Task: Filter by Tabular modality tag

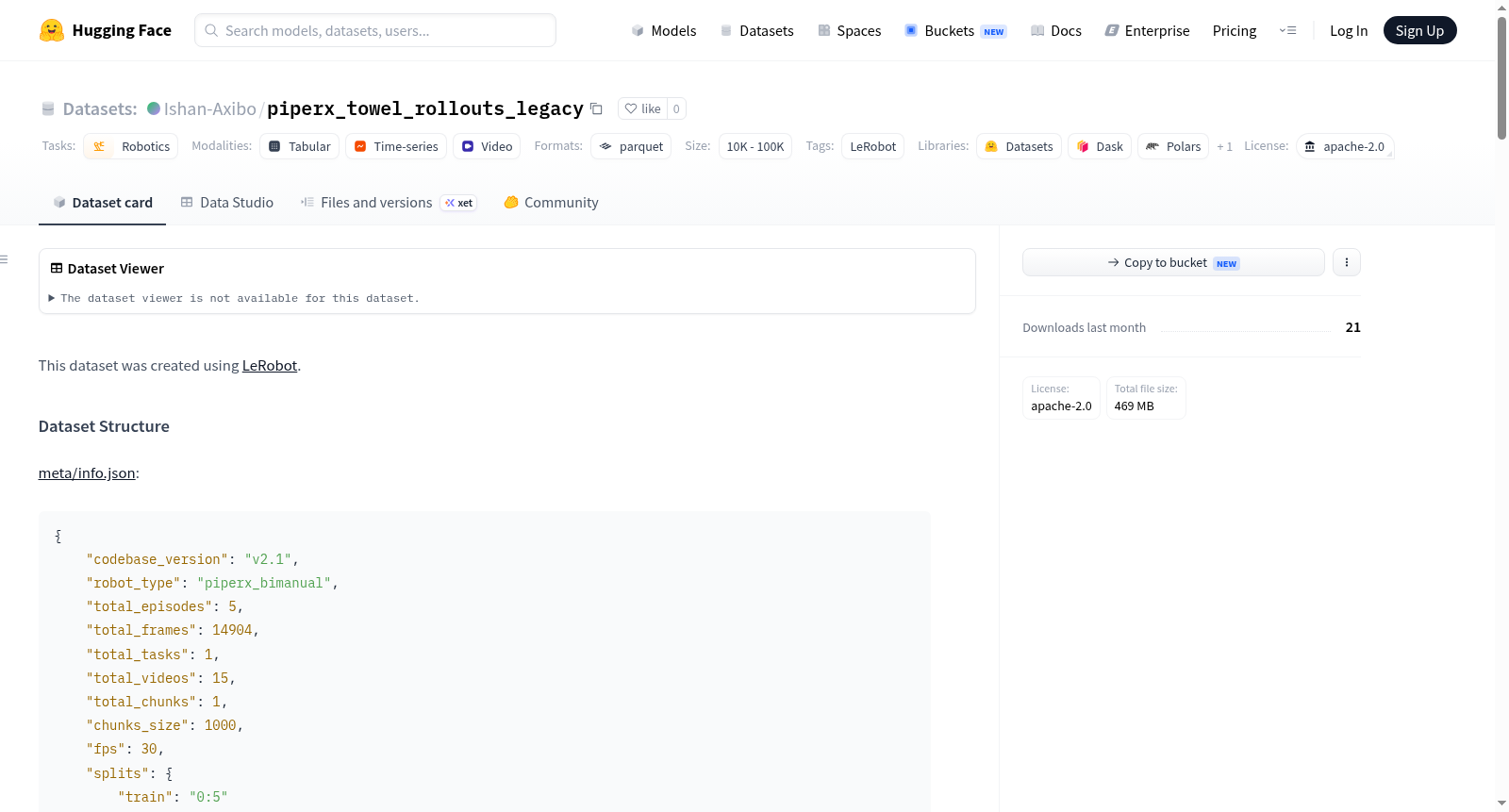Action: point(300,146)
